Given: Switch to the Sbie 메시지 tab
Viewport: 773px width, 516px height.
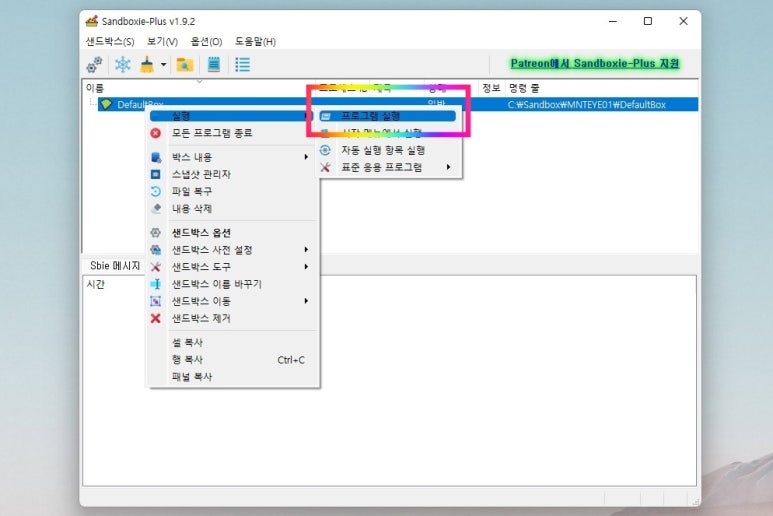Looking at the screenshot, I should pos(115,266).
